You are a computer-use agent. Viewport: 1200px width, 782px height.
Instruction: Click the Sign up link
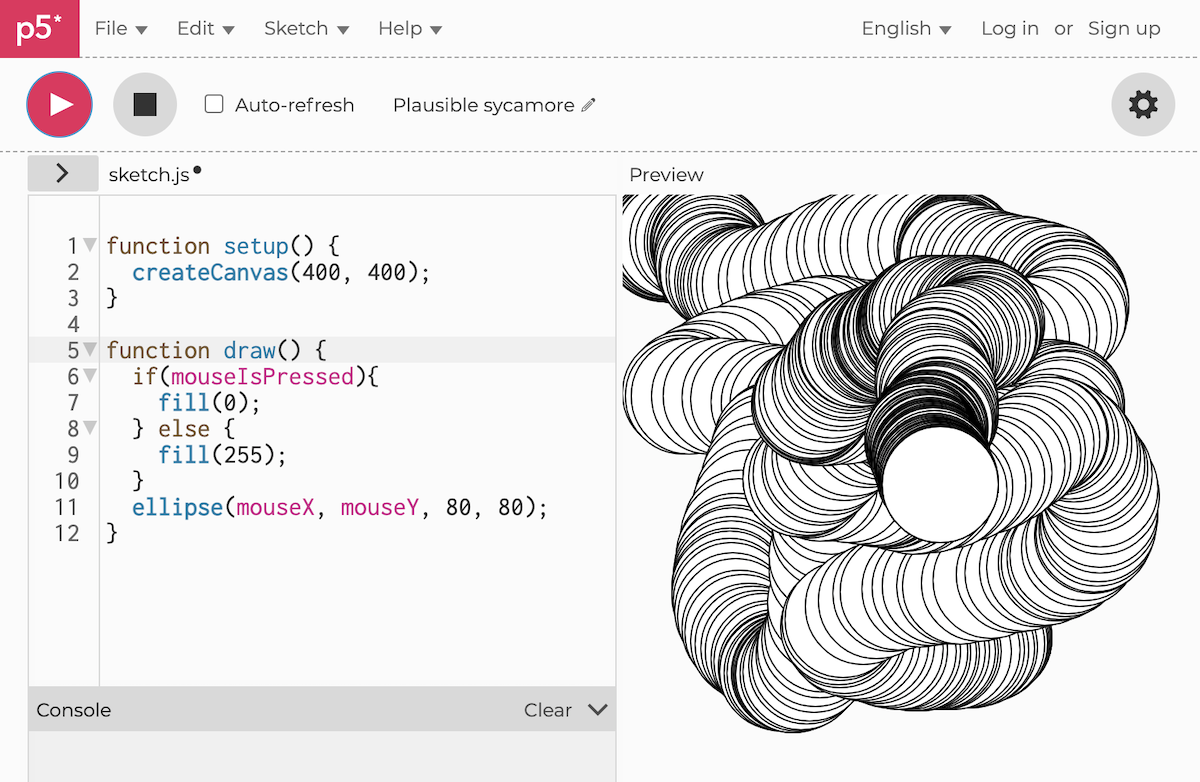pyautogui.click(x=1124, y=29)
